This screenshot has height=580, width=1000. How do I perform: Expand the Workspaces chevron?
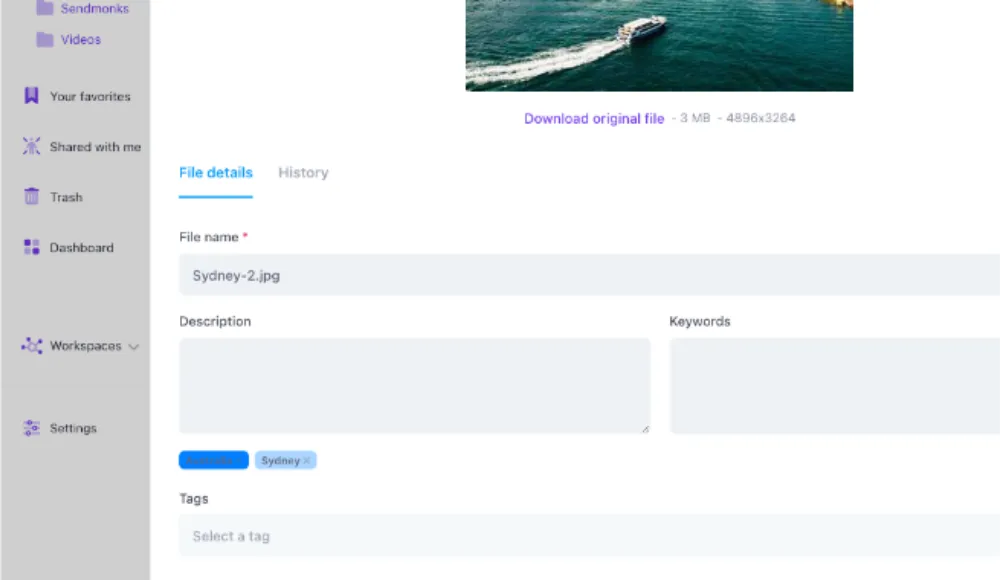(133, 346)
